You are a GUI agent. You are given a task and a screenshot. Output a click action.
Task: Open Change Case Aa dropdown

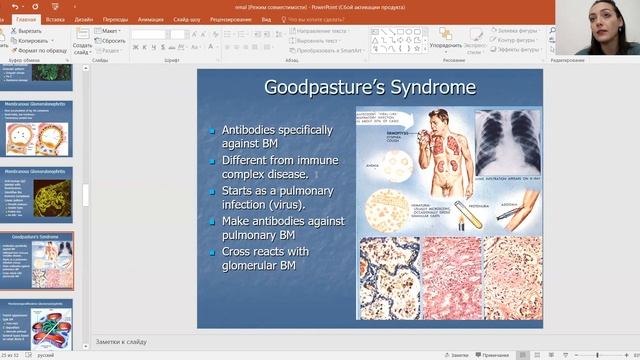click(196, 48)
